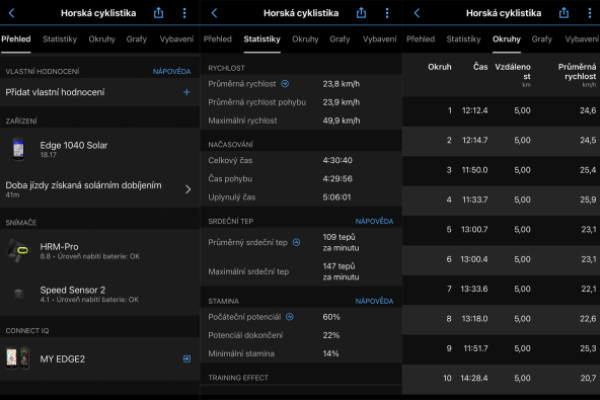Tap the info icon beside Průměrný srdeční tep
The height and width of the screenshot is (400, 600).
(x=297, y=242)
